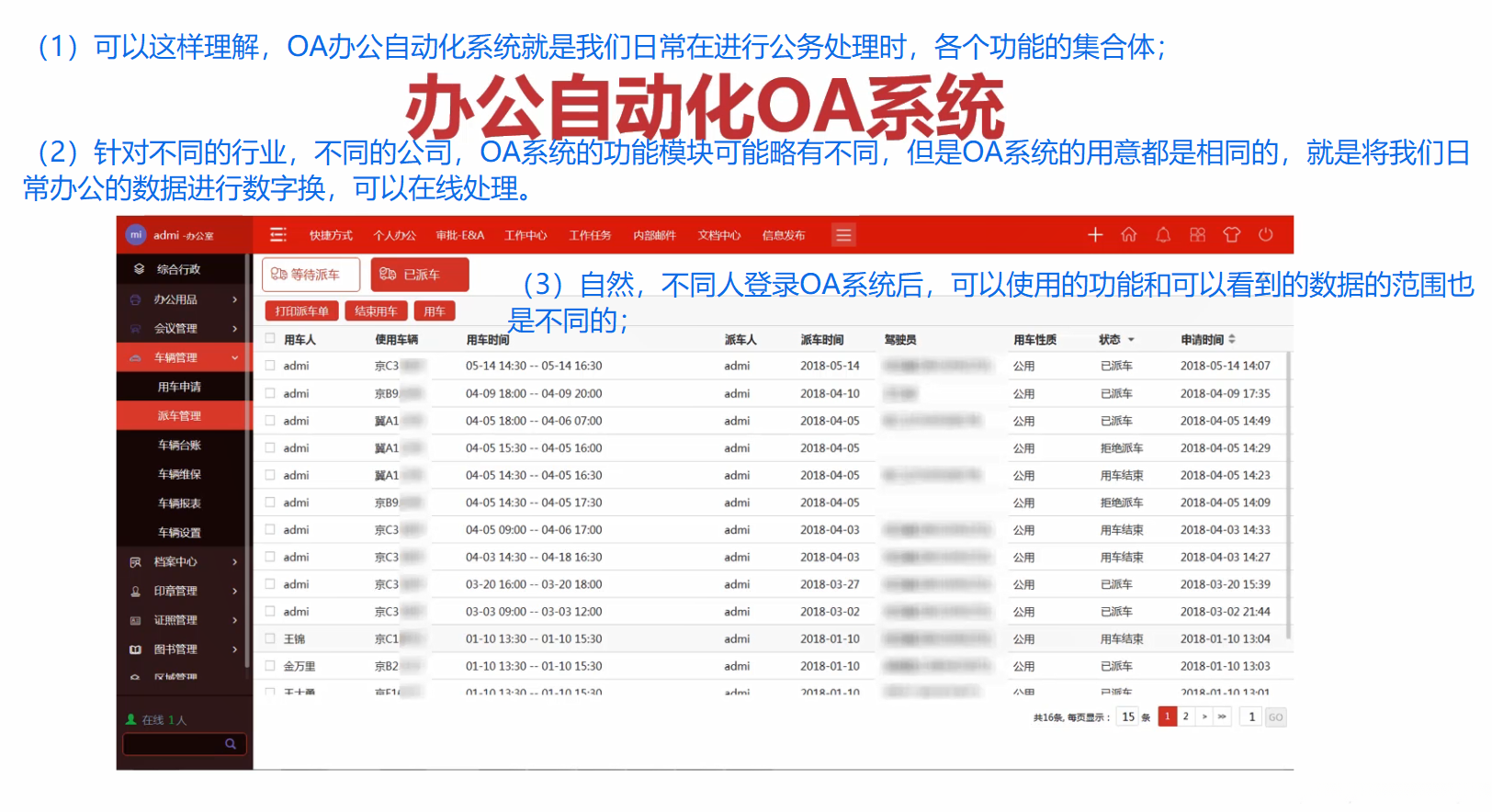The image size is (1492, 812).
Task: Check the row for 金万里
Action: point(270,666)
